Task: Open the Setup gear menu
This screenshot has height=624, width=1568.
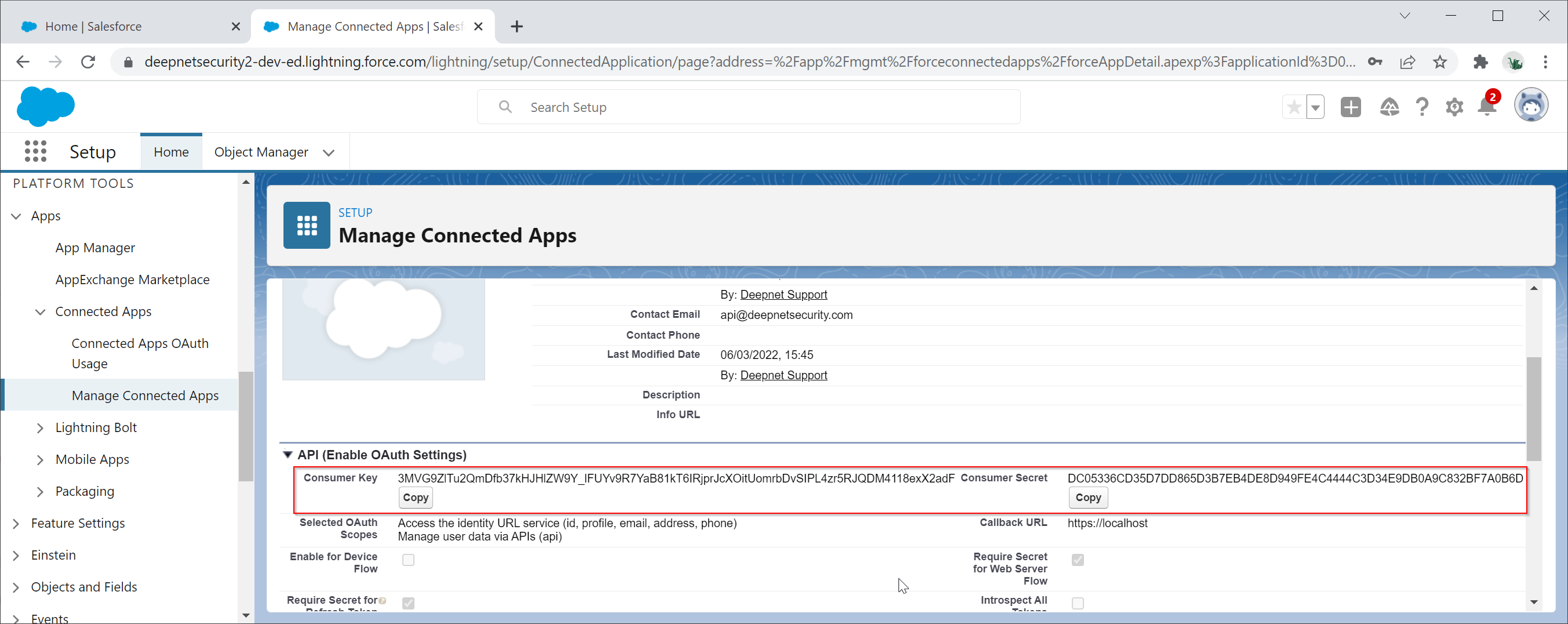Action: (x=1454, y=107)
